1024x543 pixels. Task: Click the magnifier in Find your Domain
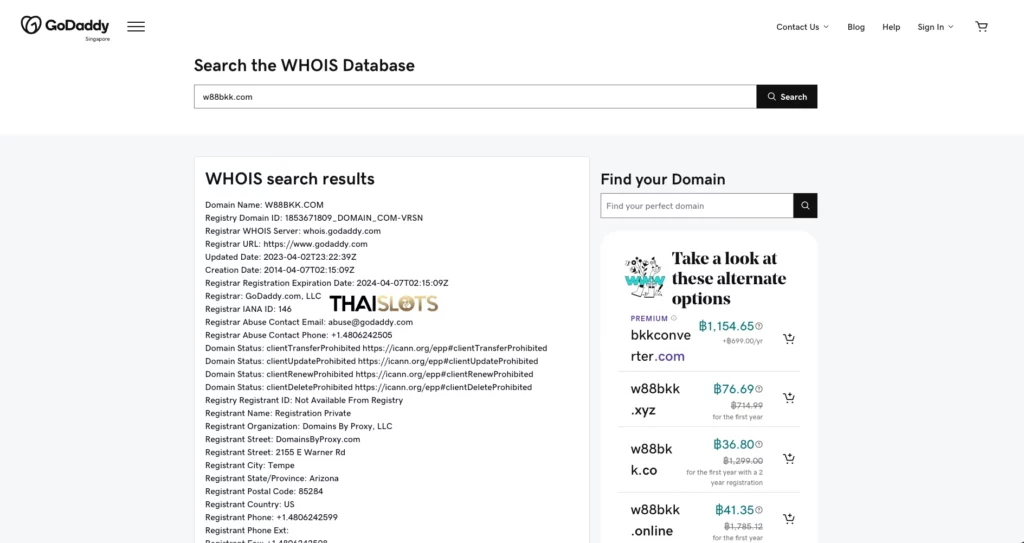pos(805,206)
